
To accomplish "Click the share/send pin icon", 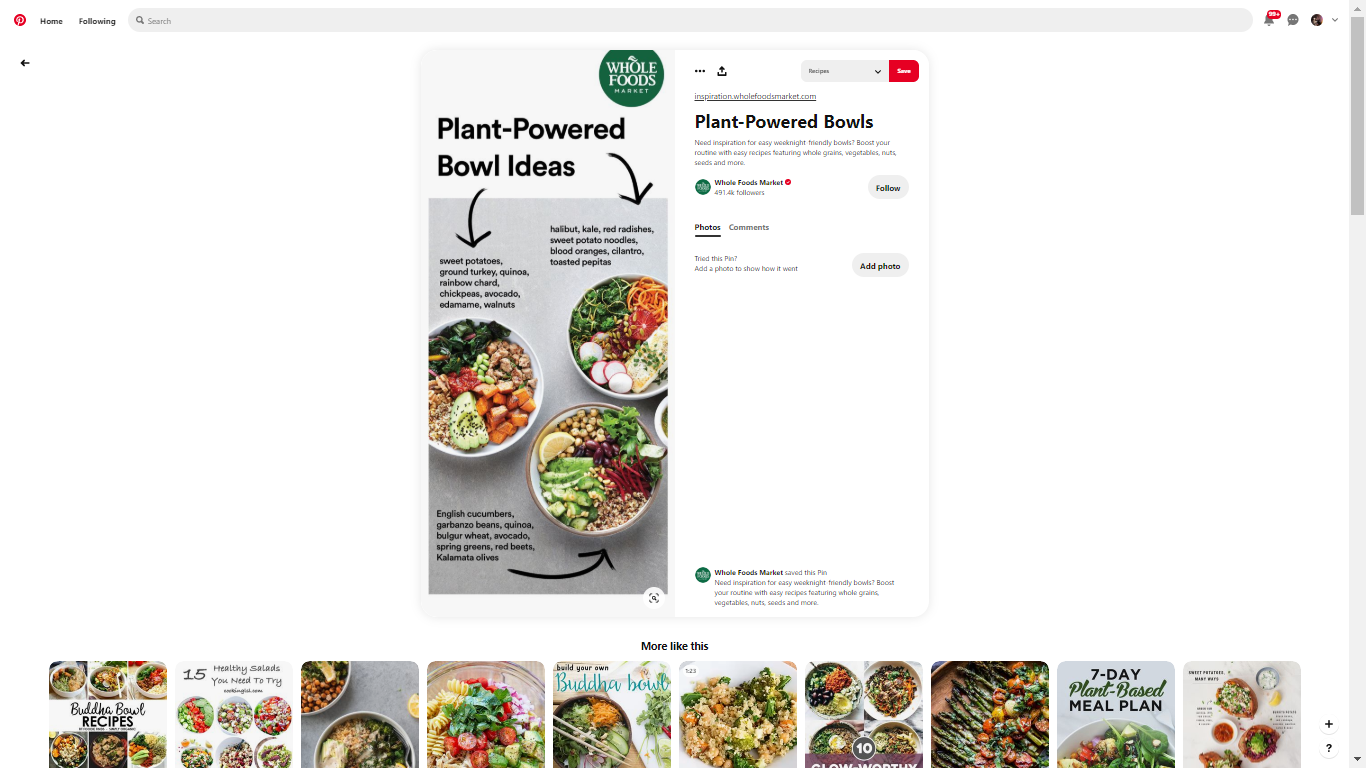I will click(722, 71).
